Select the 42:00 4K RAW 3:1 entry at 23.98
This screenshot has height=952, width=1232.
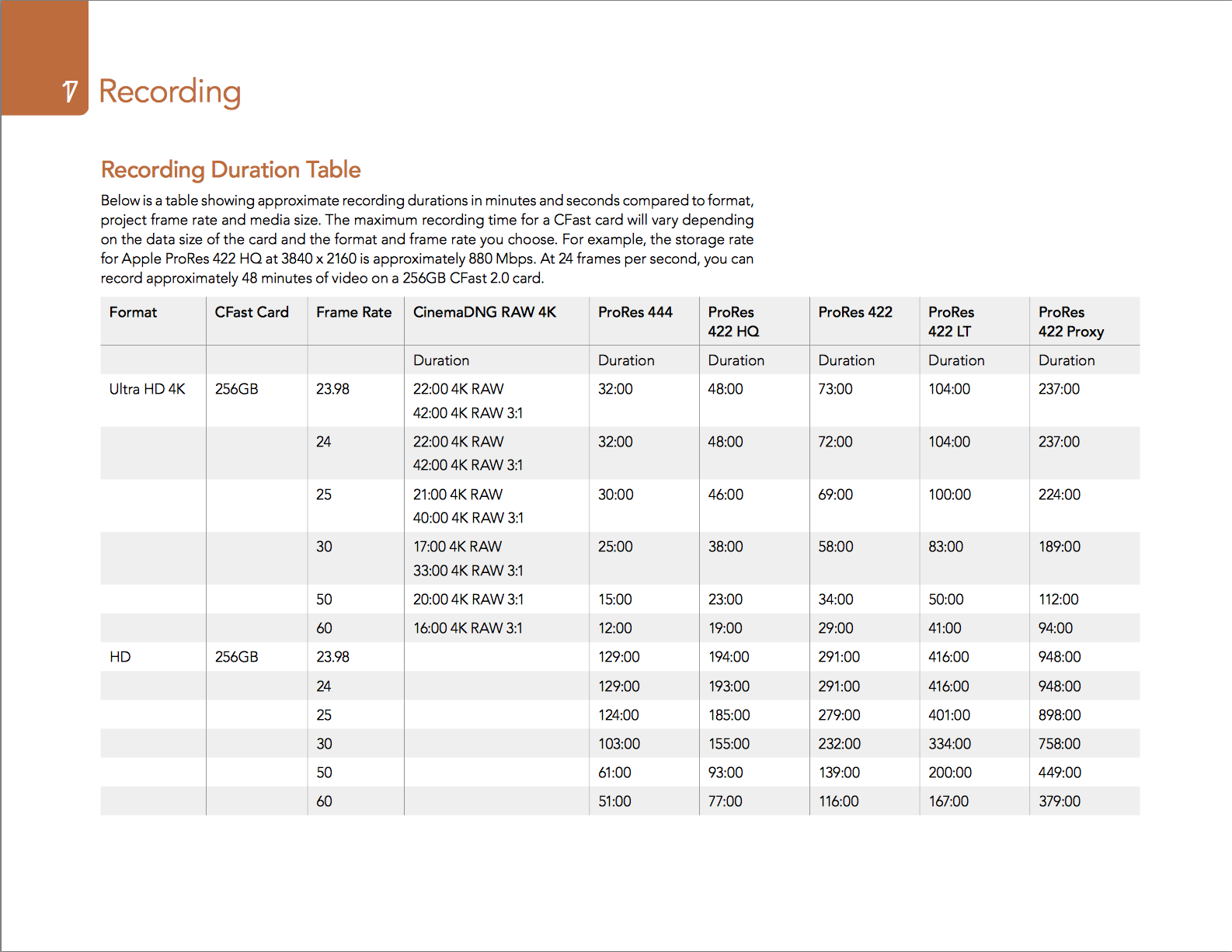click(468, 413)
